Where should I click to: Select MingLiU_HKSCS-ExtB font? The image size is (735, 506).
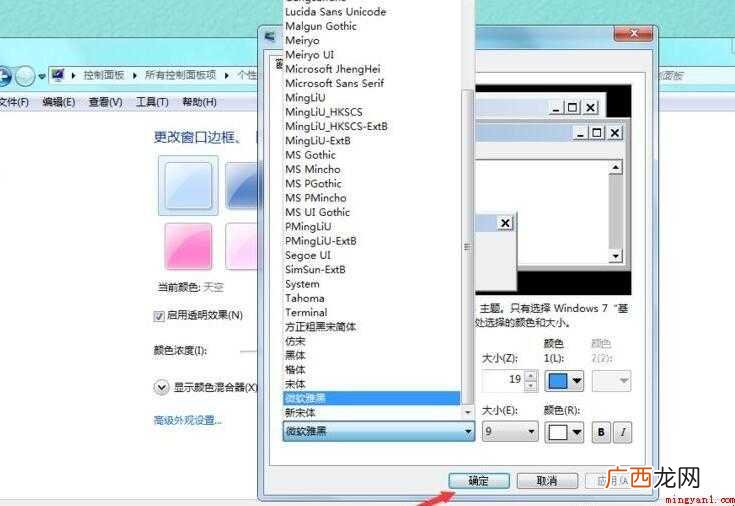pyautogui.click(x=337, y=127)
